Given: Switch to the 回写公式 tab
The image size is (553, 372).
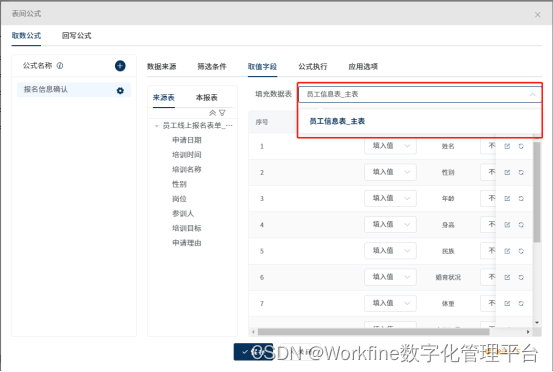Looking at the screenshot, I should [77, 36].
